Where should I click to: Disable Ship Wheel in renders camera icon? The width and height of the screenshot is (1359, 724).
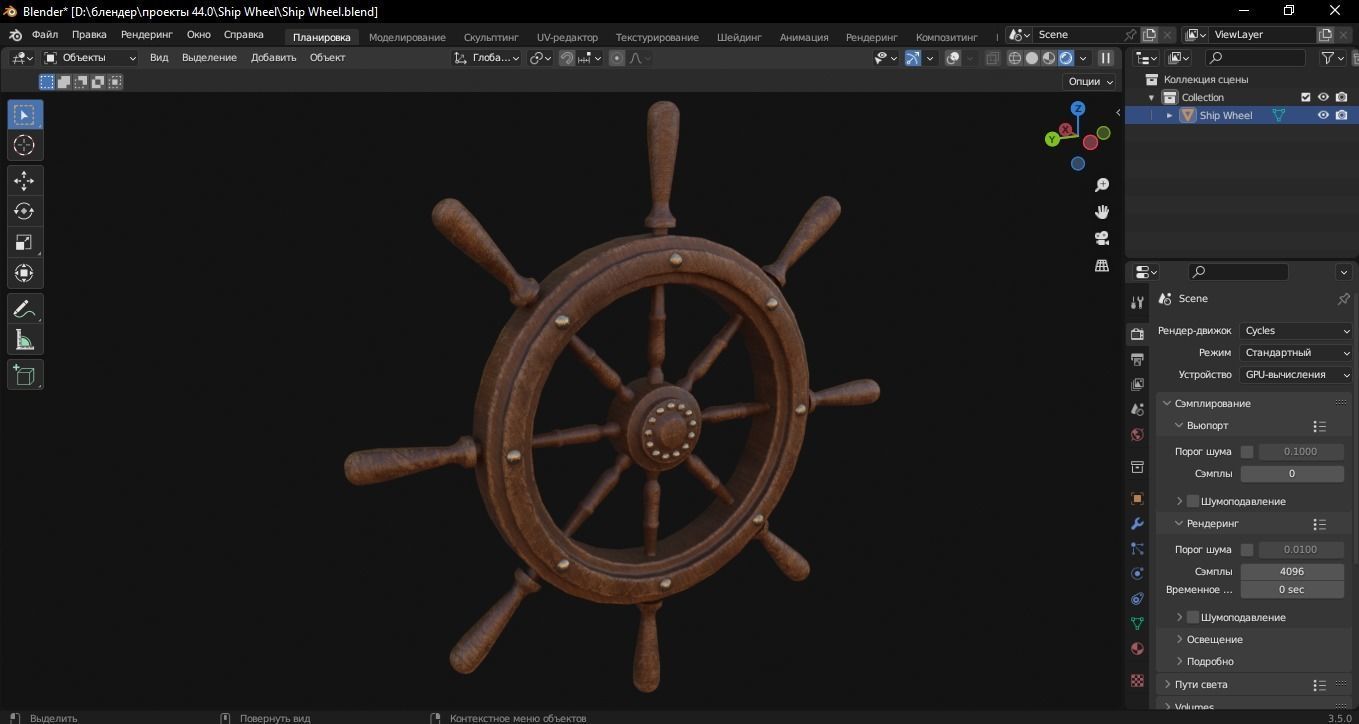pos(1341,115)
